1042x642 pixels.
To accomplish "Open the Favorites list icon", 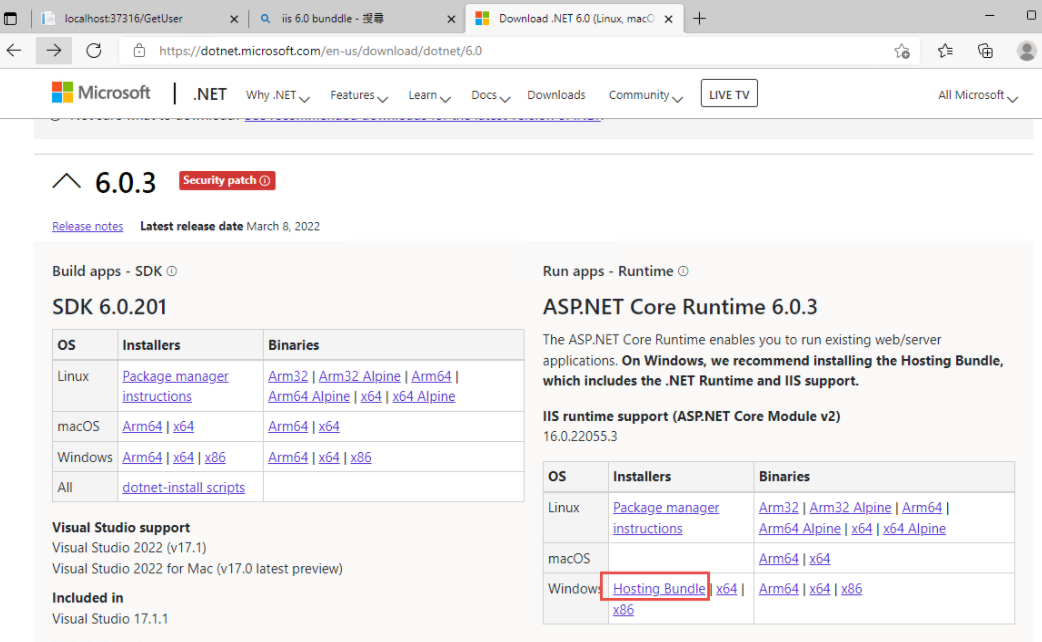I will click(x=945, y=51).
